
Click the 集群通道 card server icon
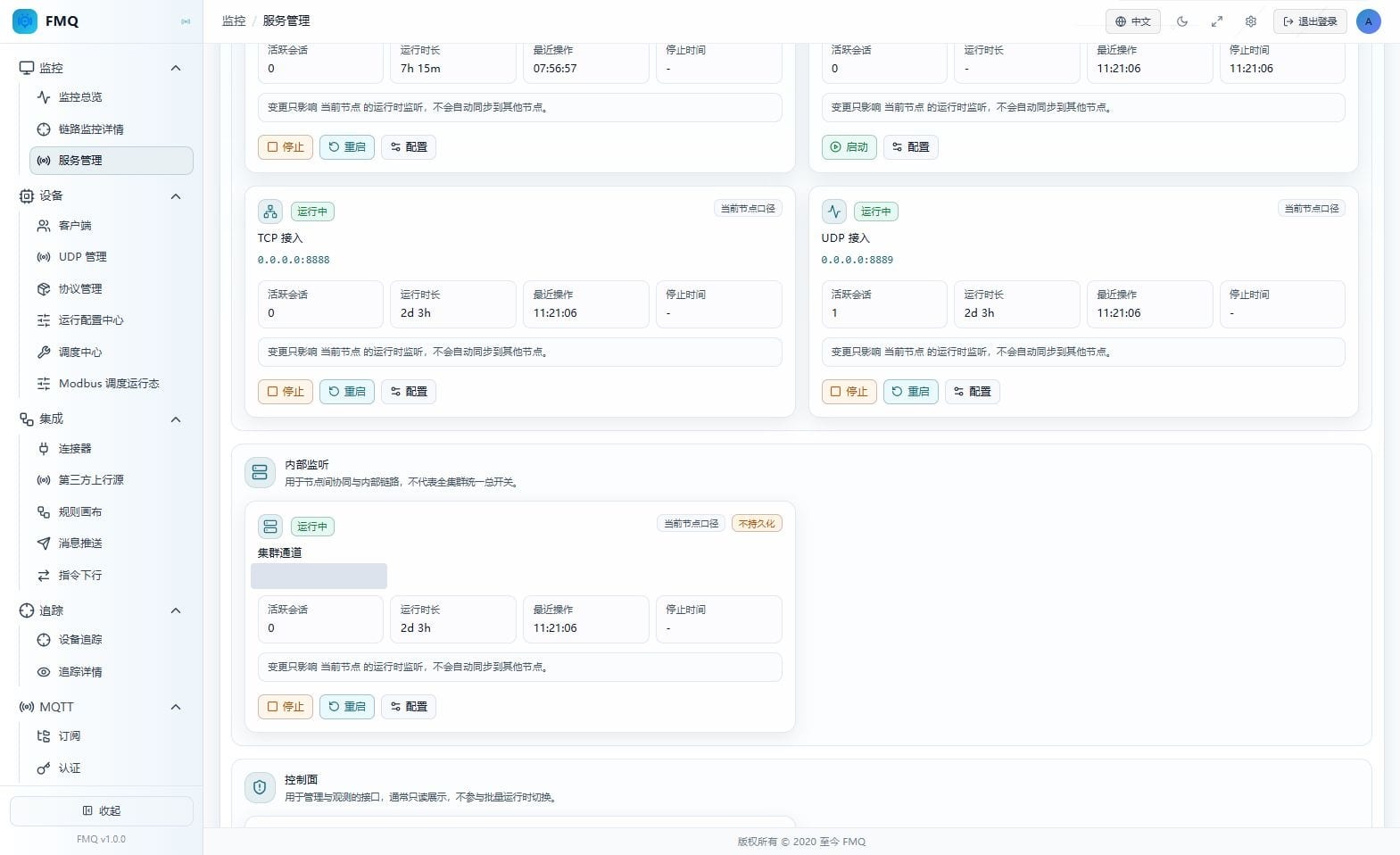click(270, 527)
